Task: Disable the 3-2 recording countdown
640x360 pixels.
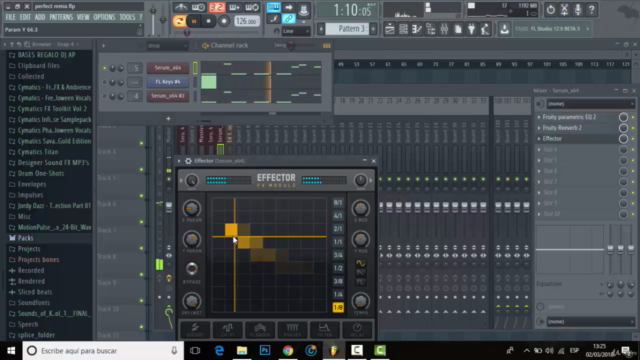Action: (x=217, y=7)
